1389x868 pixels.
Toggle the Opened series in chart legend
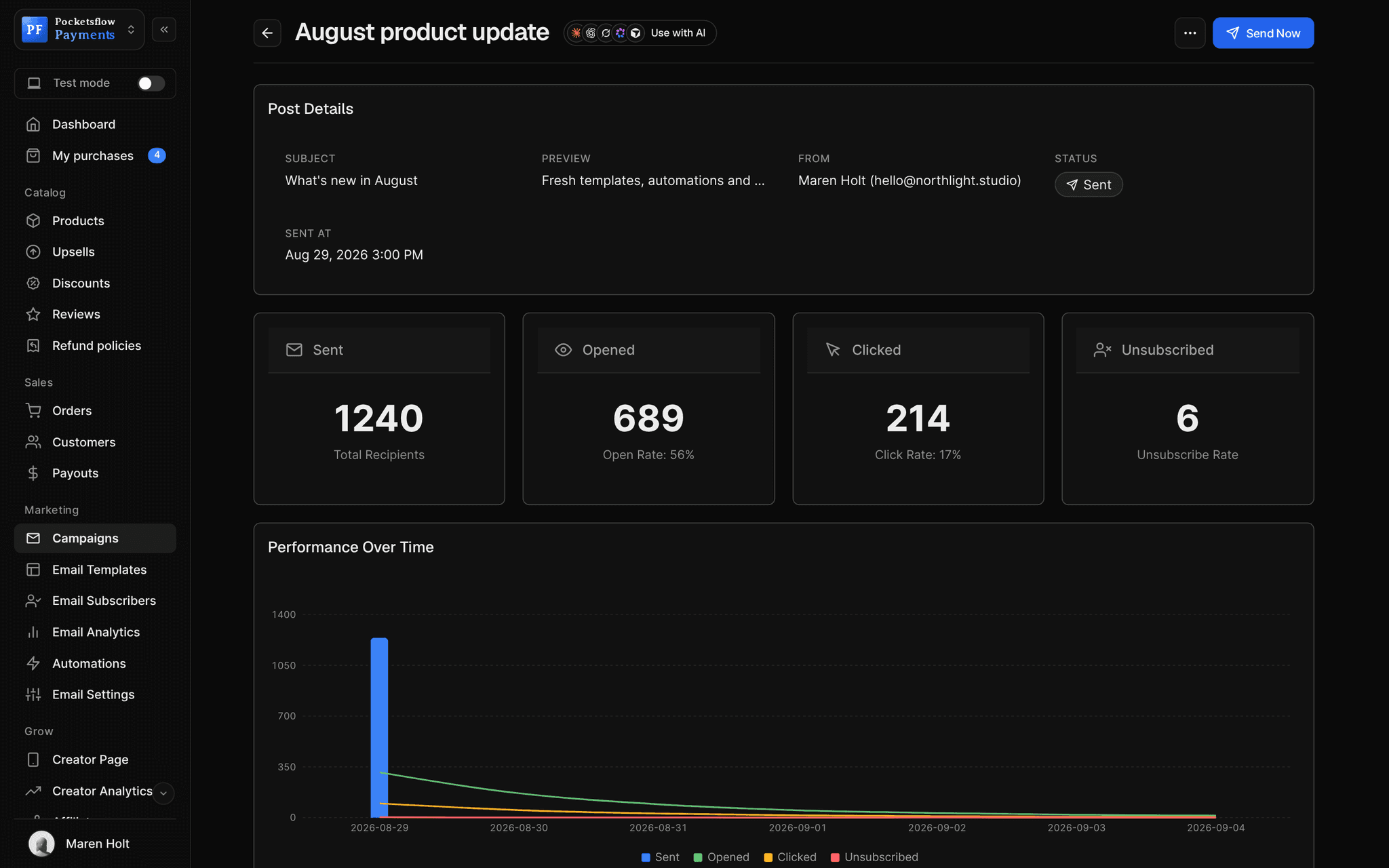[721, 857]
